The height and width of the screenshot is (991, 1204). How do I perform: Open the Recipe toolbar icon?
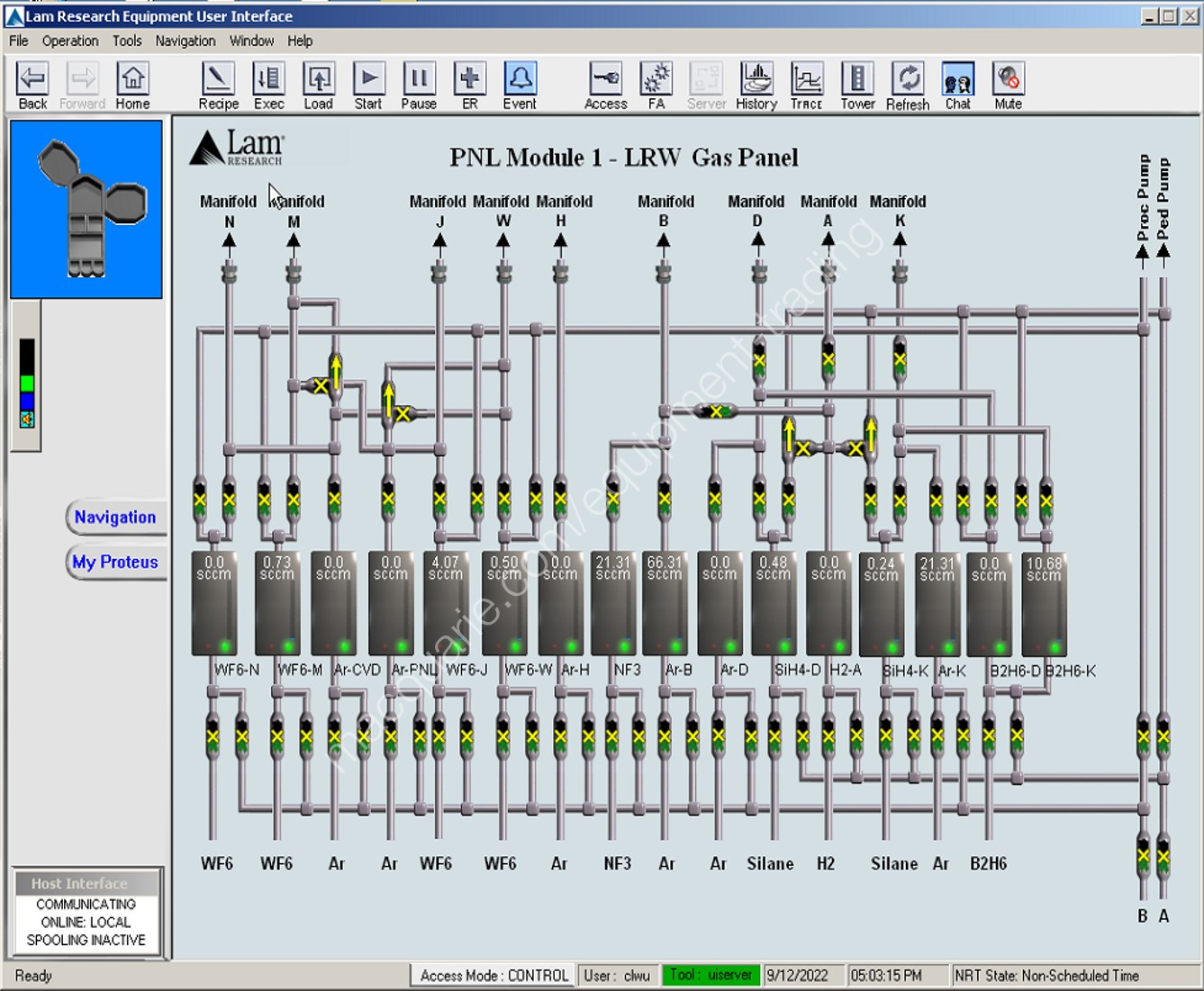pyautogui.click(x=218, y=86)
